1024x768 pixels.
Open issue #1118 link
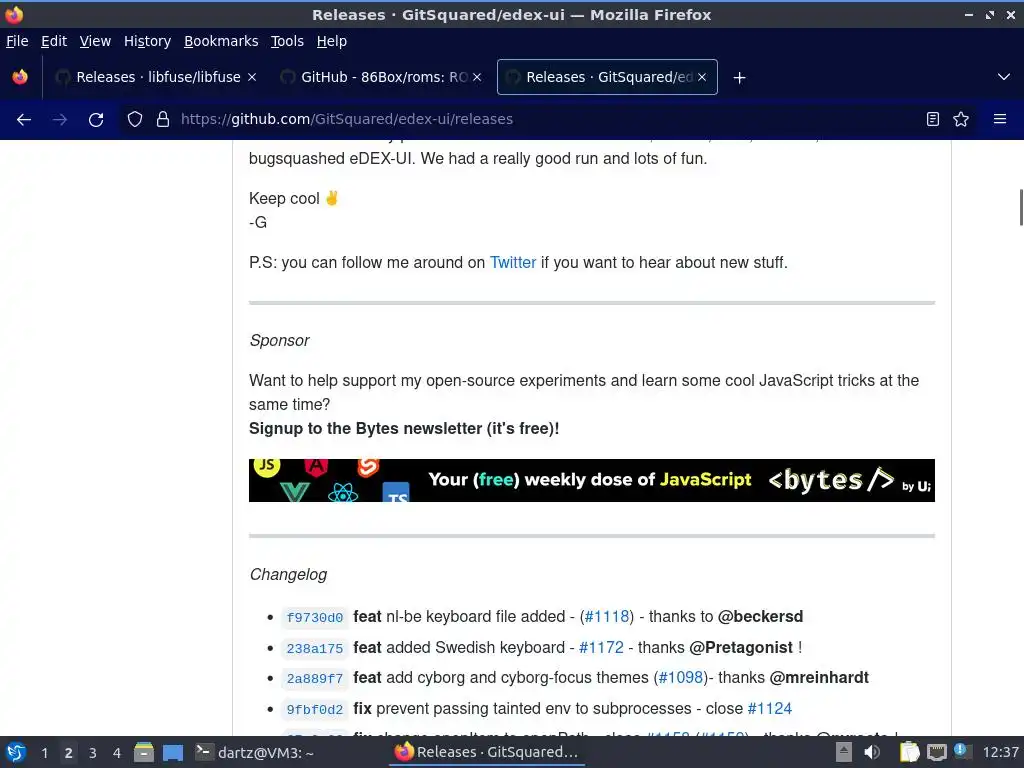tap(607, 616)
